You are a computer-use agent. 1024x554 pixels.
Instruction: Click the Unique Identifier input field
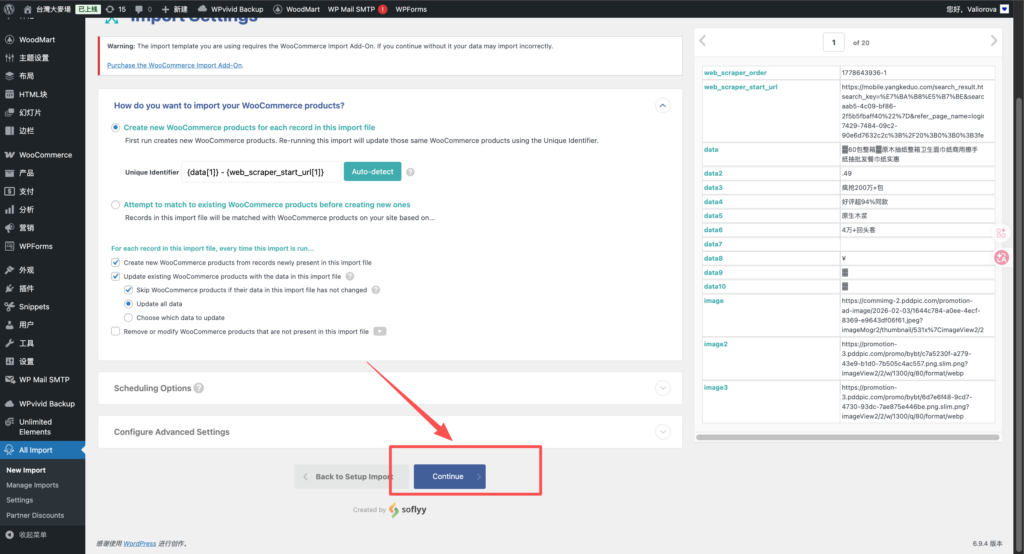[x=261, y=172]
